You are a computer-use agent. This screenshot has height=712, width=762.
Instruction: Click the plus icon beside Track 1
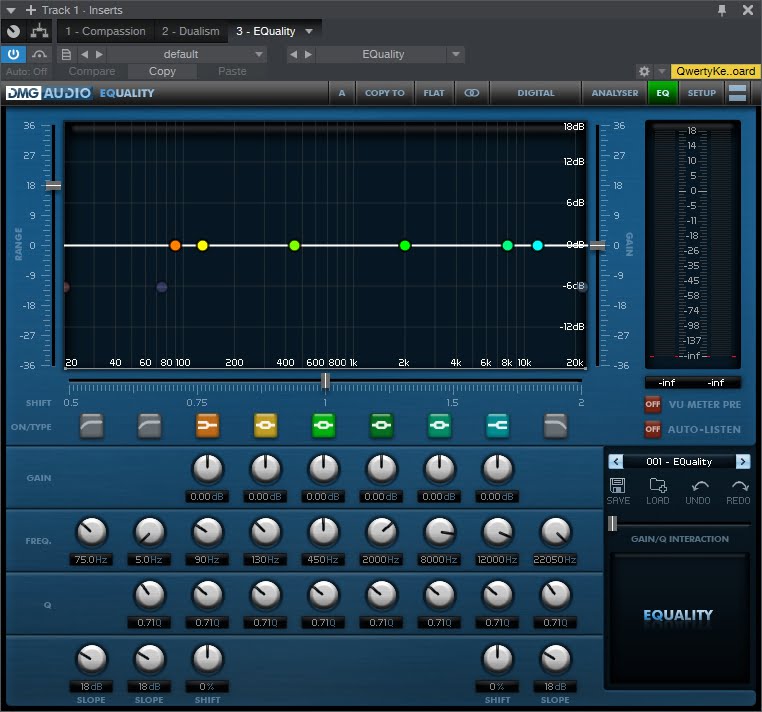click(31, 10)
